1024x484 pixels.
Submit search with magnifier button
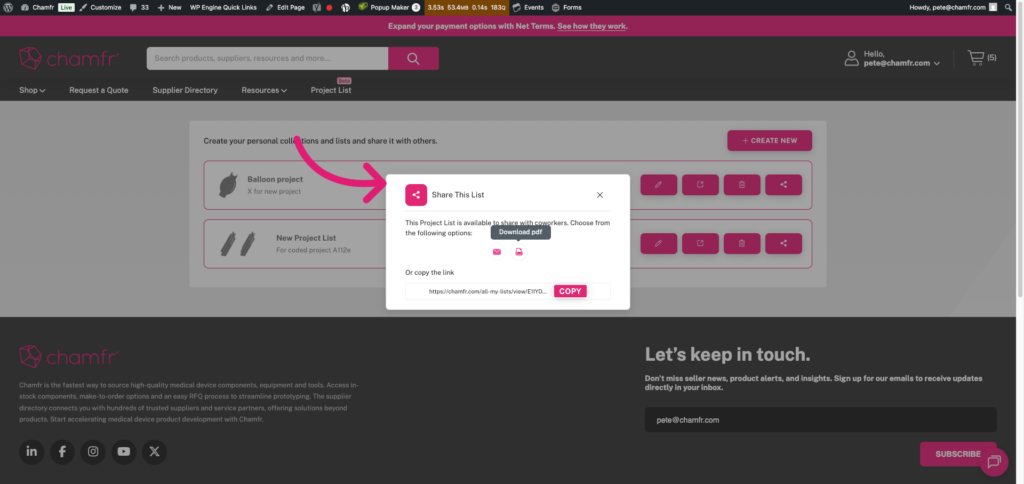(x=413, y=58)
